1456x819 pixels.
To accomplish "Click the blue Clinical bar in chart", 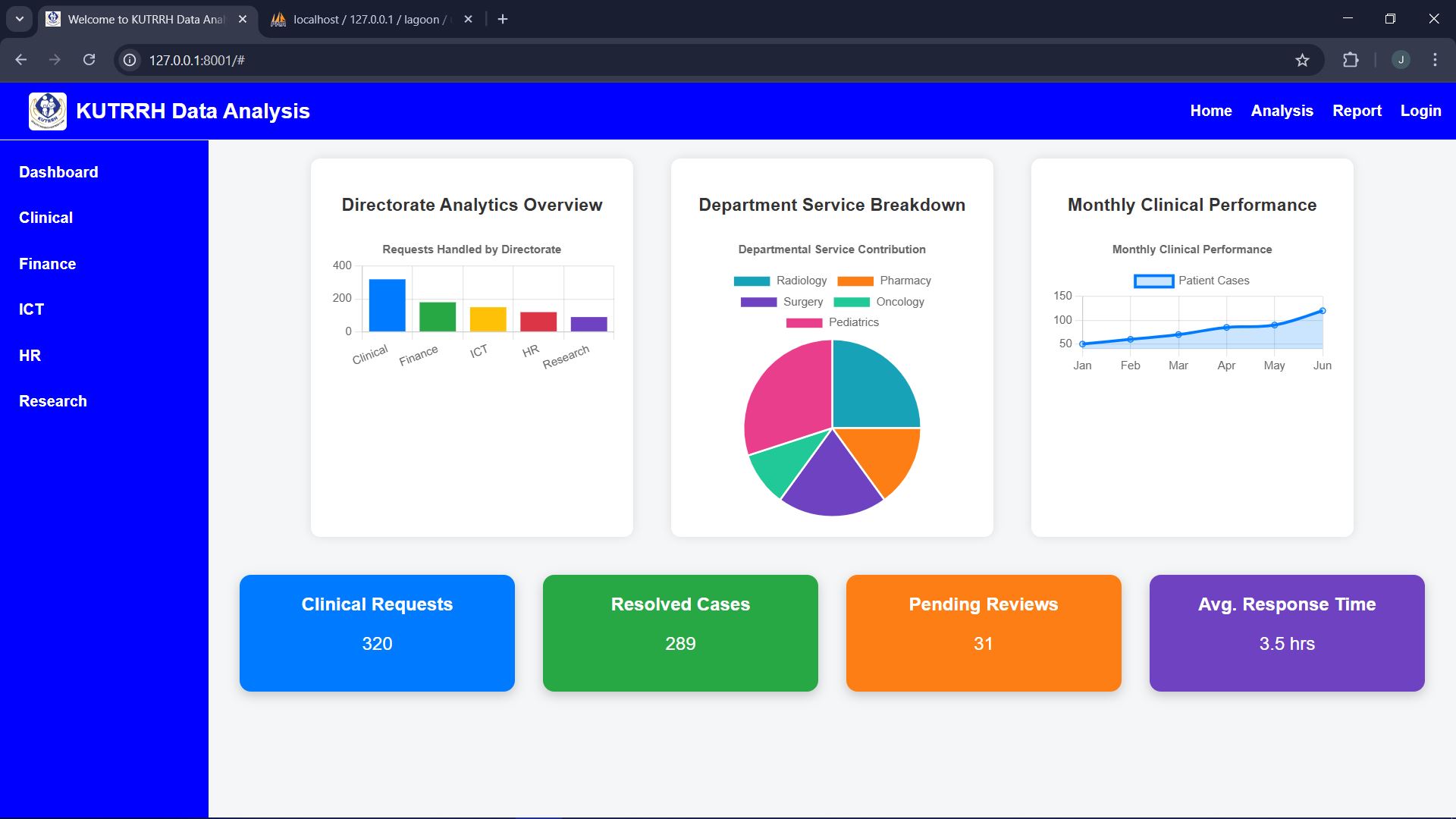I will pos(387,306).
